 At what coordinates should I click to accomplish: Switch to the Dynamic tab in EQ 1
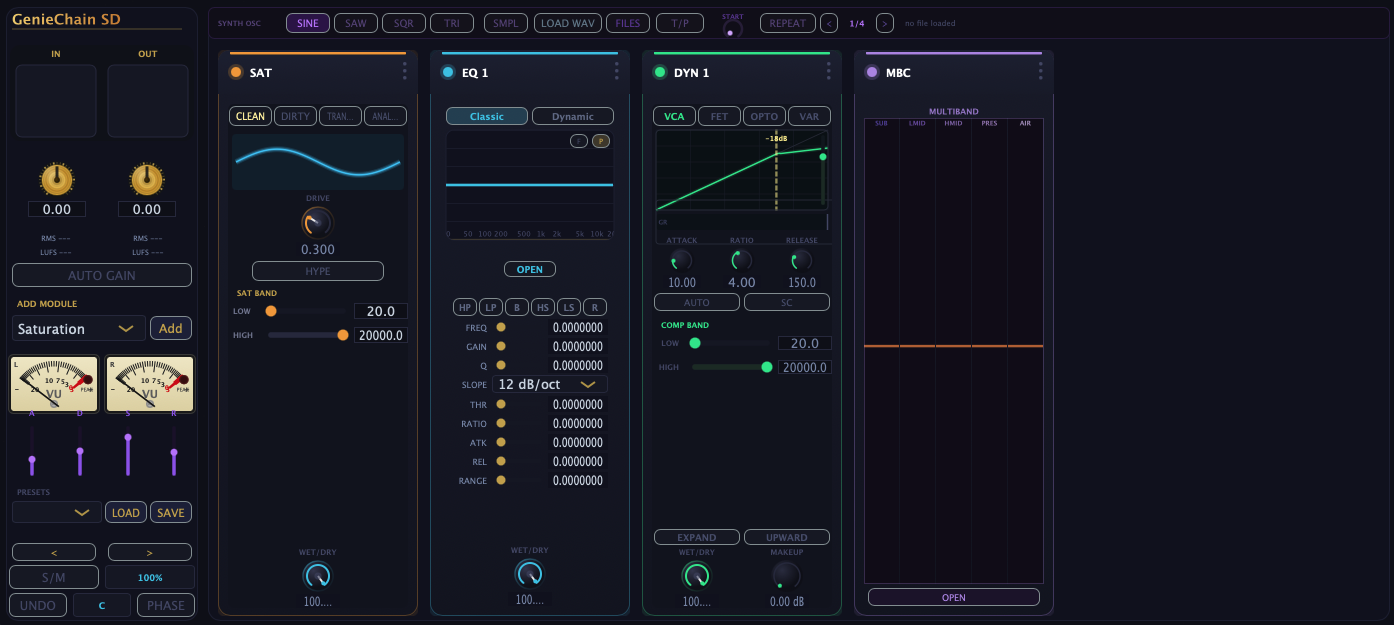coord(573,115)
